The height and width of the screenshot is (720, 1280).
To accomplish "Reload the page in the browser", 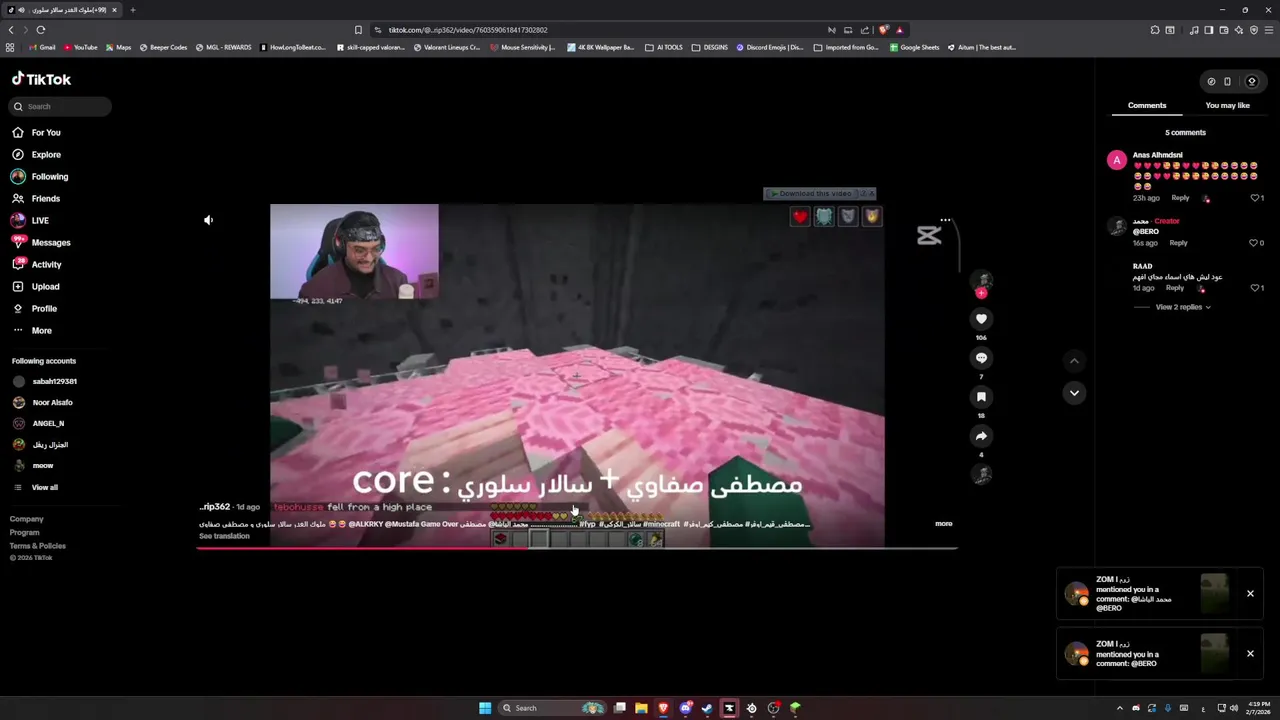I will coord(41,30).
